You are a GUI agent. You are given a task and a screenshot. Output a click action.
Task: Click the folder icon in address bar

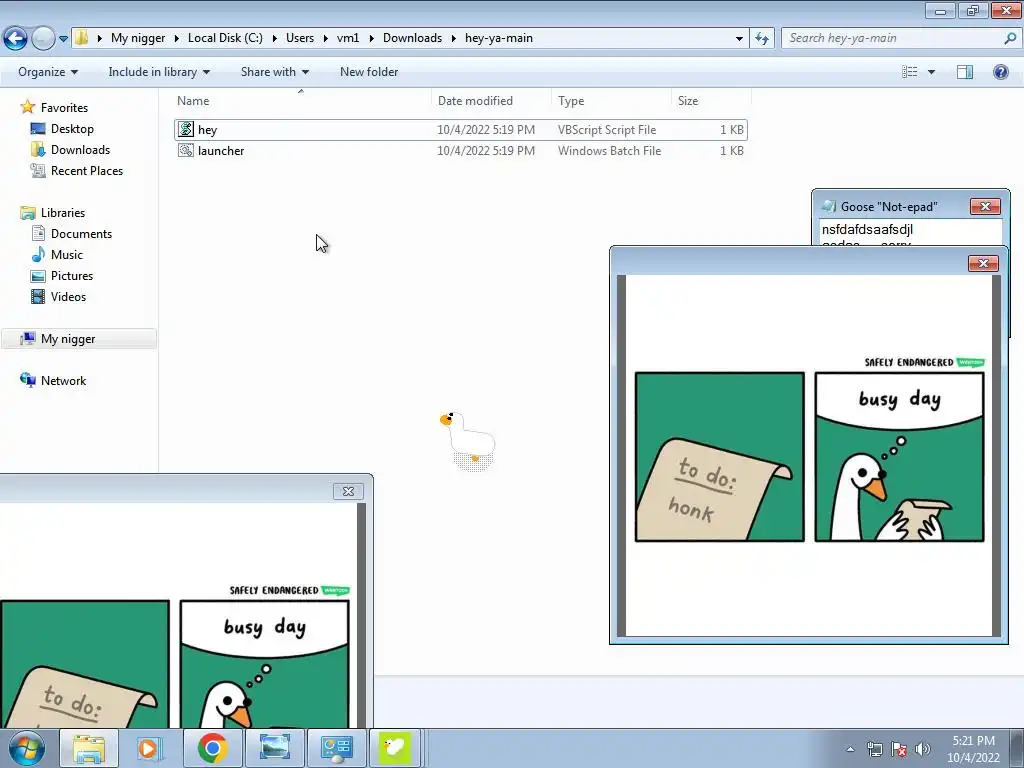click(x=81, y=37)
